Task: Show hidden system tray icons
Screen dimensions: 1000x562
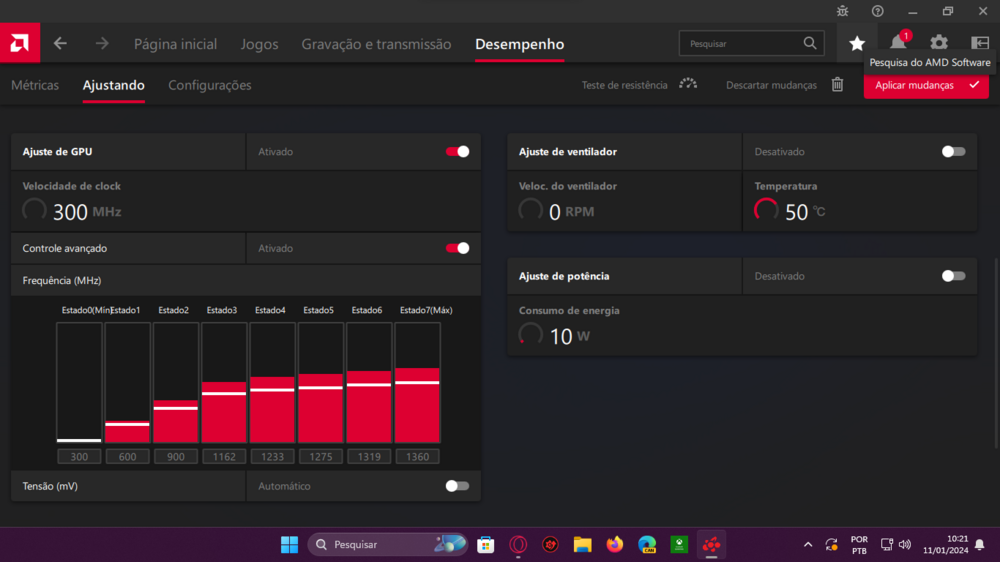Action: pos(808,545)
